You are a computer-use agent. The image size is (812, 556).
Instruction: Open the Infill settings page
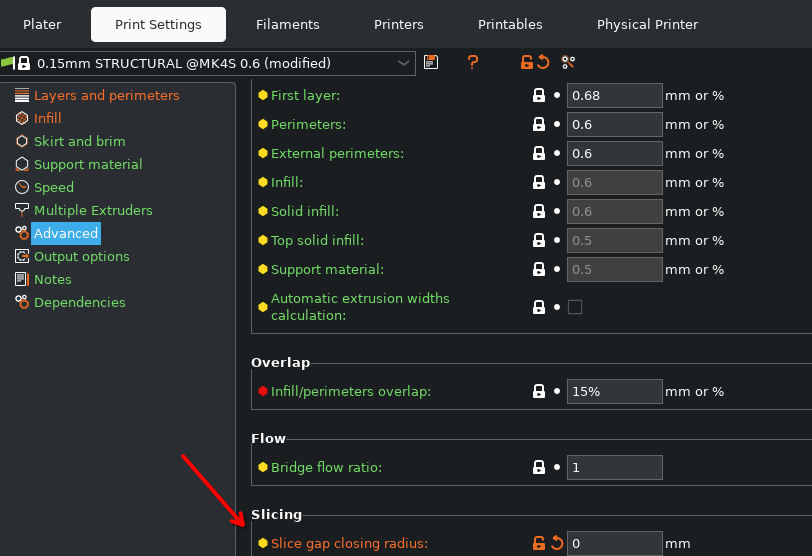pos(48,118)
